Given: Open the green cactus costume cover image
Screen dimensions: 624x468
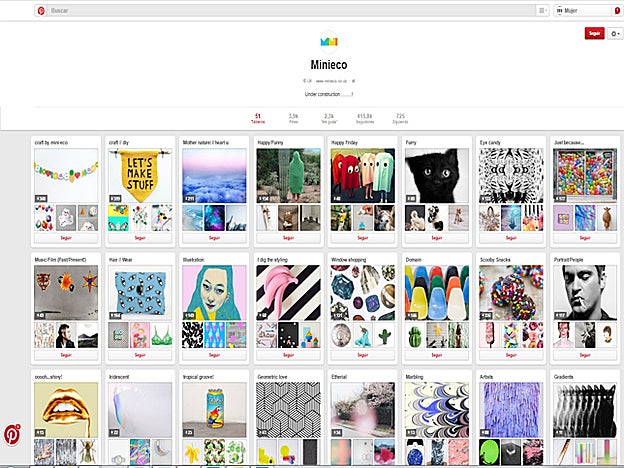Looking at the screenshot, I should tap(289, 176).
